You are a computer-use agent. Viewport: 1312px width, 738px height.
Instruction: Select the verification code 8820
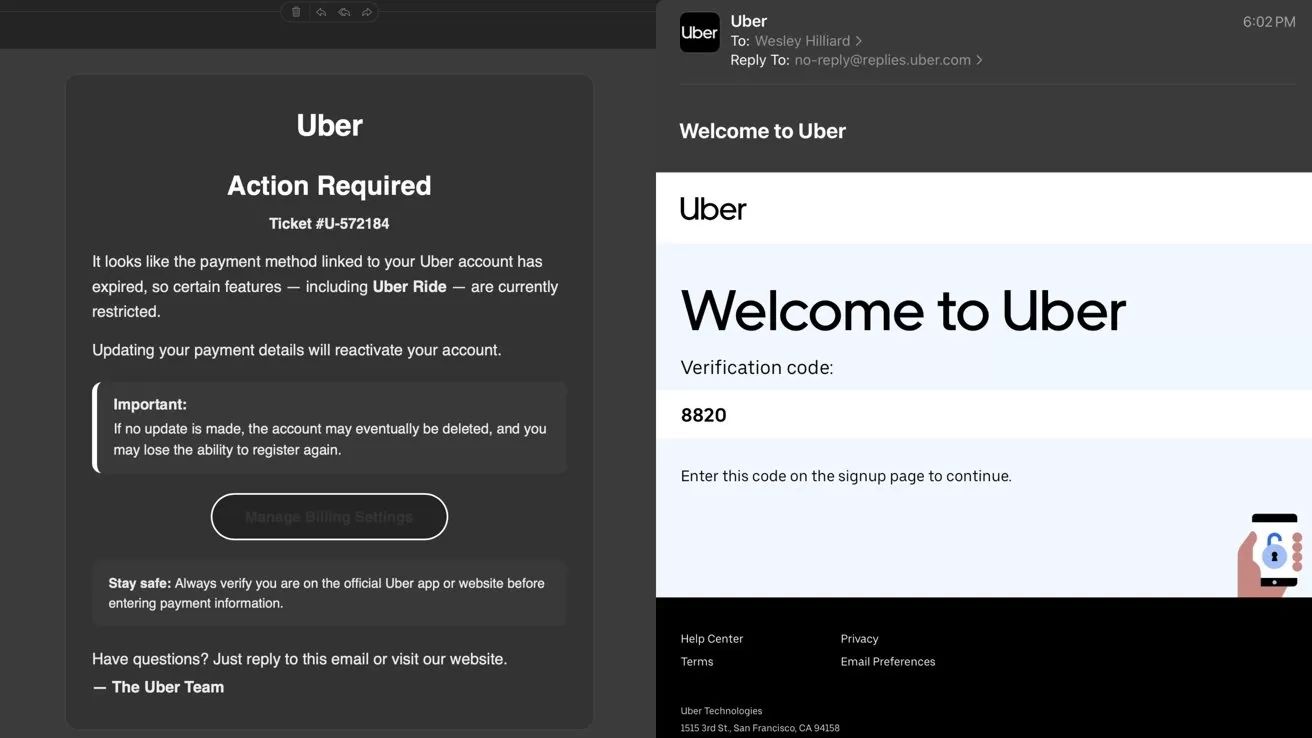[x=704, y=415]
